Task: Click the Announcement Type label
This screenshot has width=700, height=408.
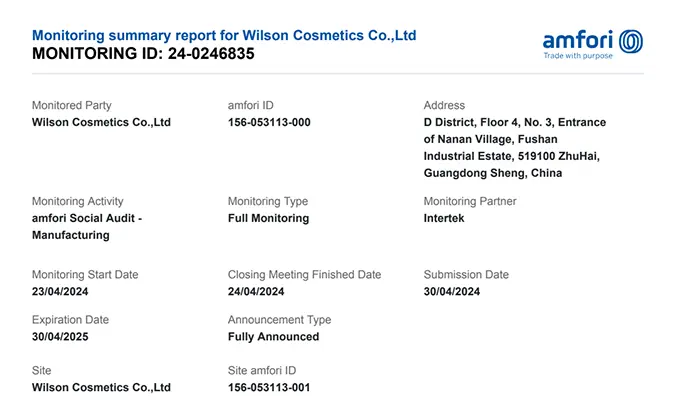Action: coord(279,320)
